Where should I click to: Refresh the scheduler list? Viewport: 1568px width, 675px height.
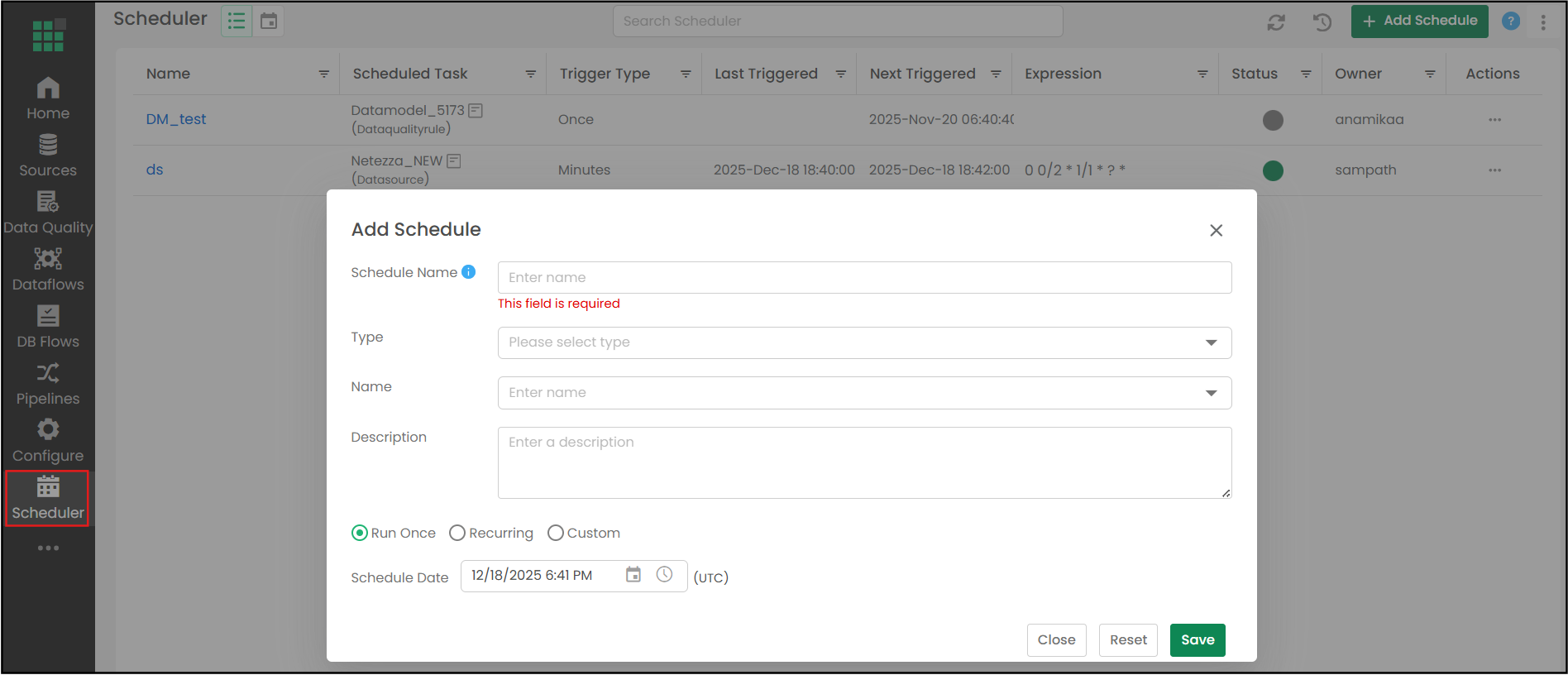point(1276,22)
